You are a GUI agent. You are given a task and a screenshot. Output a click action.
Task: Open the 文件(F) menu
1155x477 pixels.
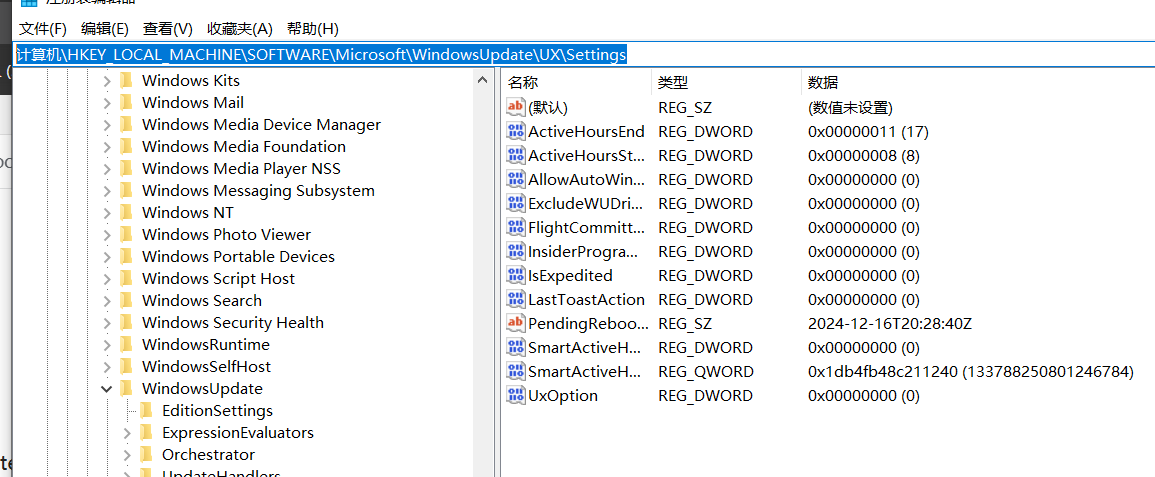click(x=43, y=29)
